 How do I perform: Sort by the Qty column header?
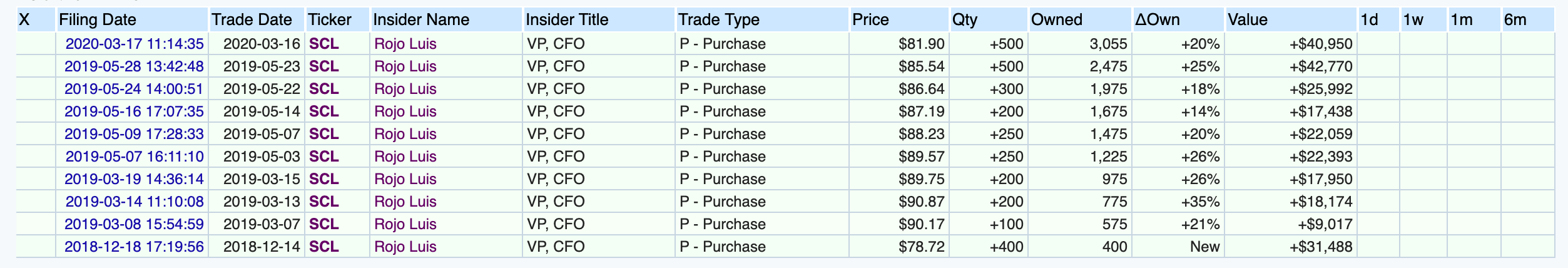click(x=964, y=20)
